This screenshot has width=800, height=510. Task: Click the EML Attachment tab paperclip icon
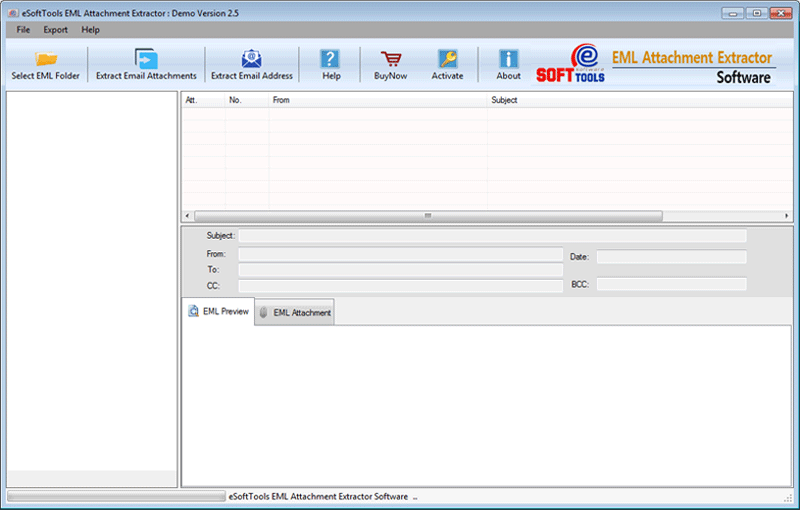pos(263,312)
